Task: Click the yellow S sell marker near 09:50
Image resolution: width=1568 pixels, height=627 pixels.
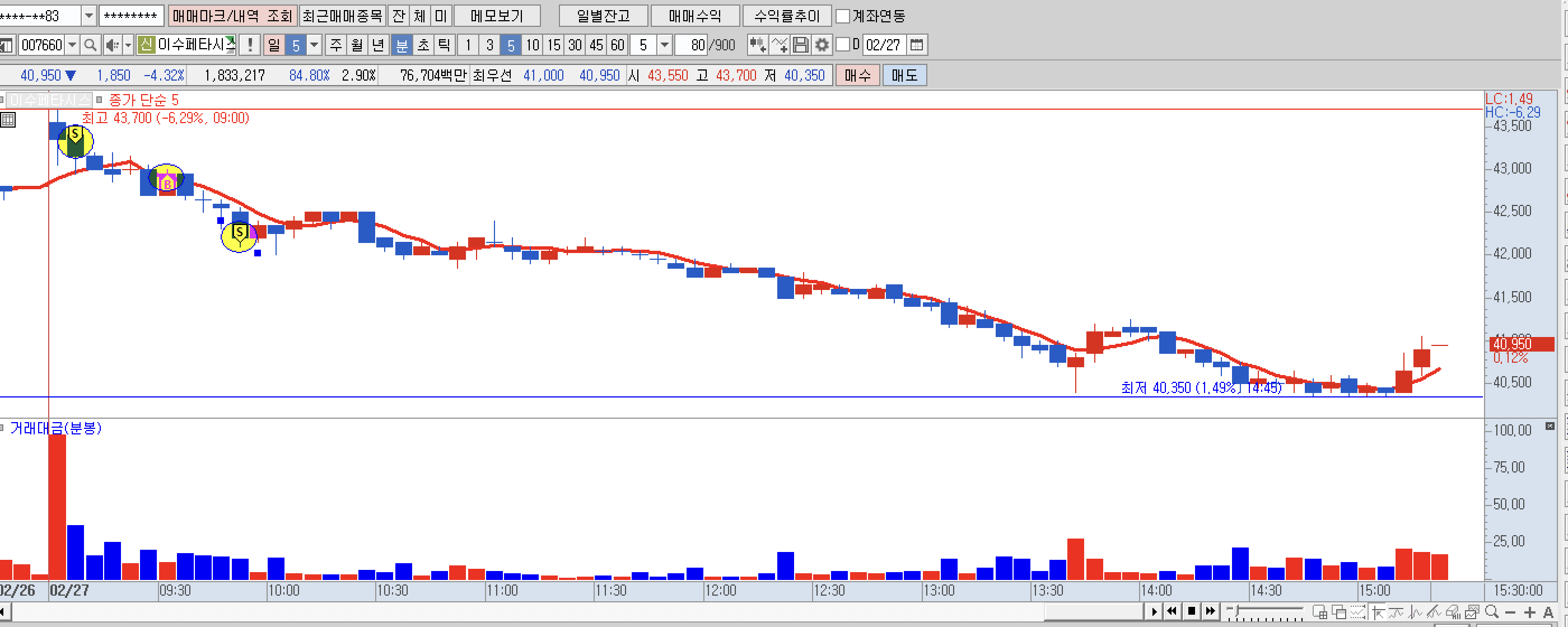Action: [x=239, y=236]
